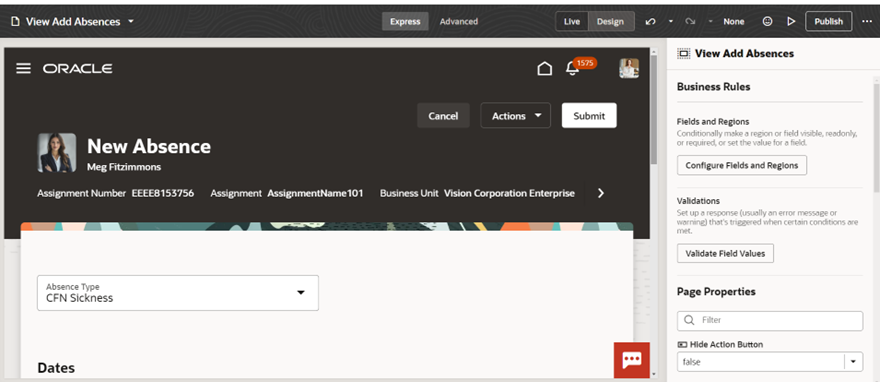Click the false value in Hide Action Button
This screenshot has width=880, height=382.
click(691, 362)
